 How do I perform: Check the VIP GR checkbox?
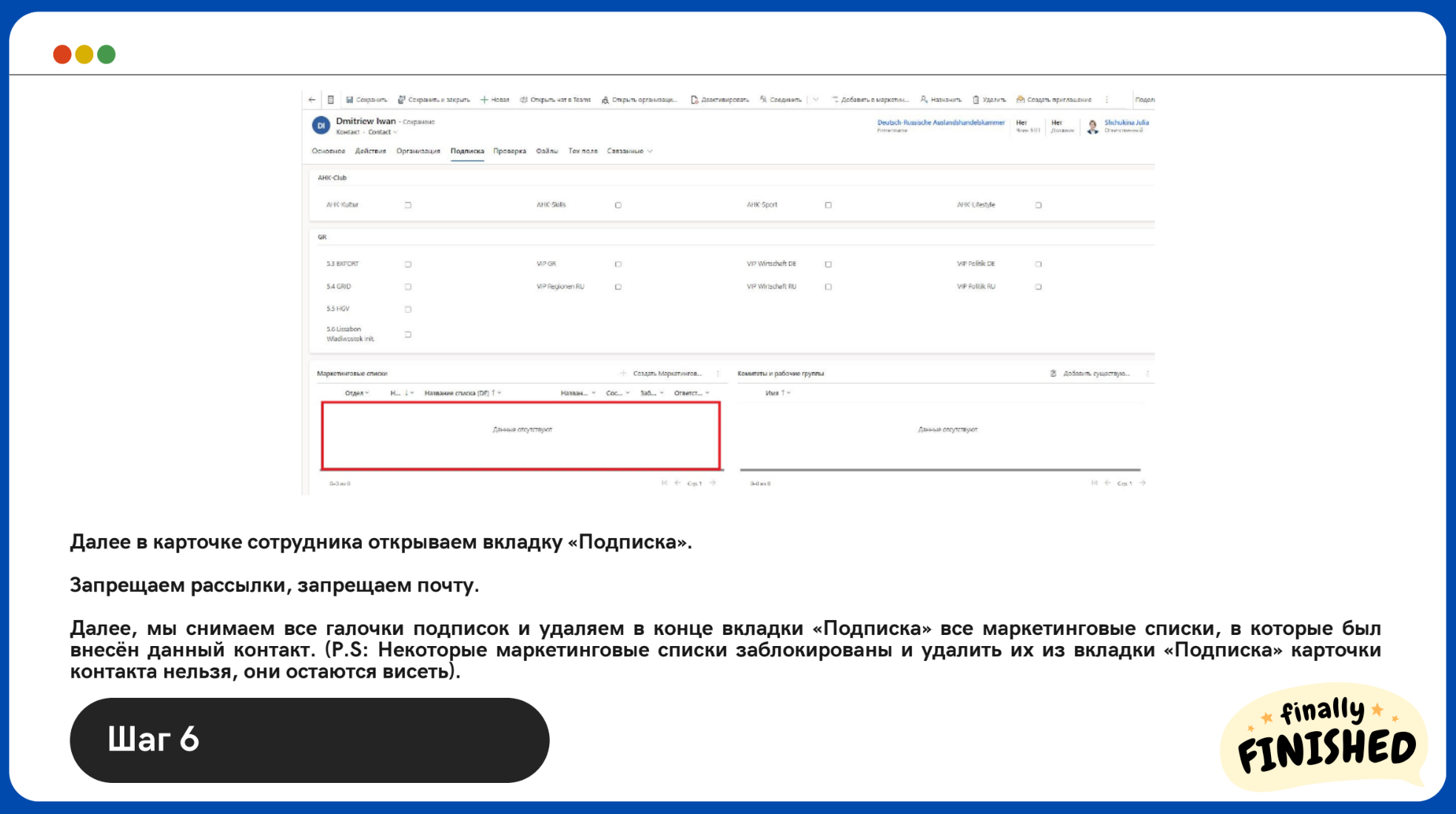pos(618,264)
